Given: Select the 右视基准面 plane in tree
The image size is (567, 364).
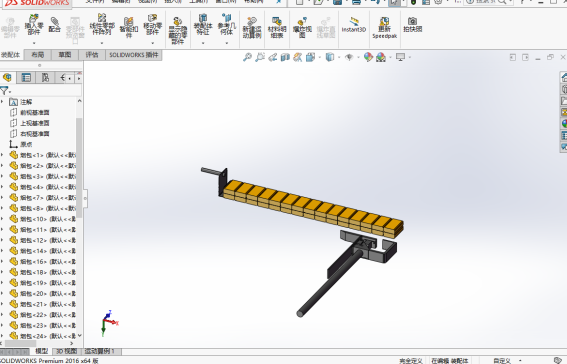Looking at the screenshot, I should point(30,134).
